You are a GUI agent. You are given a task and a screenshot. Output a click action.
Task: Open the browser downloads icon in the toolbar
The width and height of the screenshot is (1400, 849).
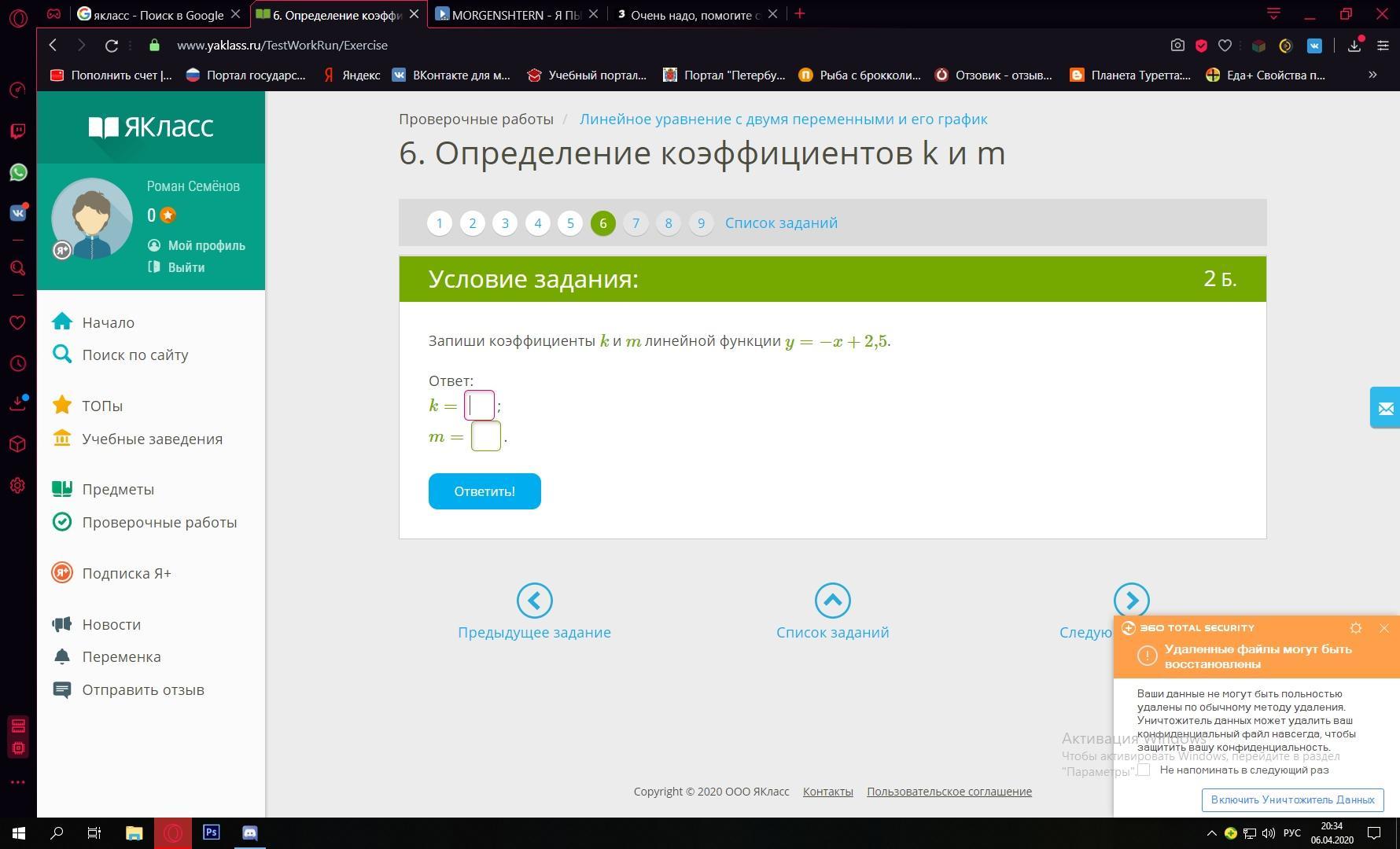[x=1354, y=46]
